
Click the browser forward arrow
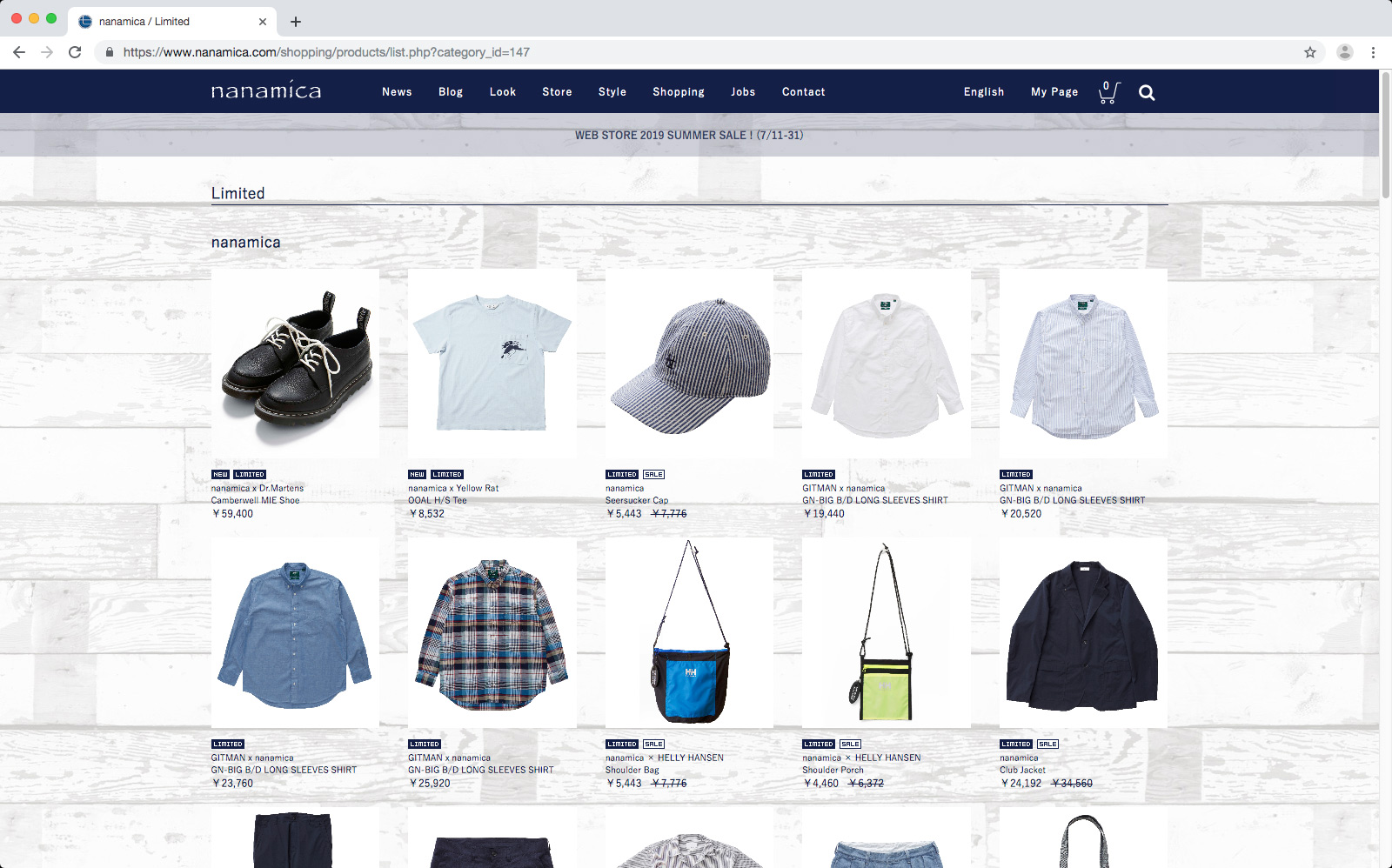[x=47, y=52]
